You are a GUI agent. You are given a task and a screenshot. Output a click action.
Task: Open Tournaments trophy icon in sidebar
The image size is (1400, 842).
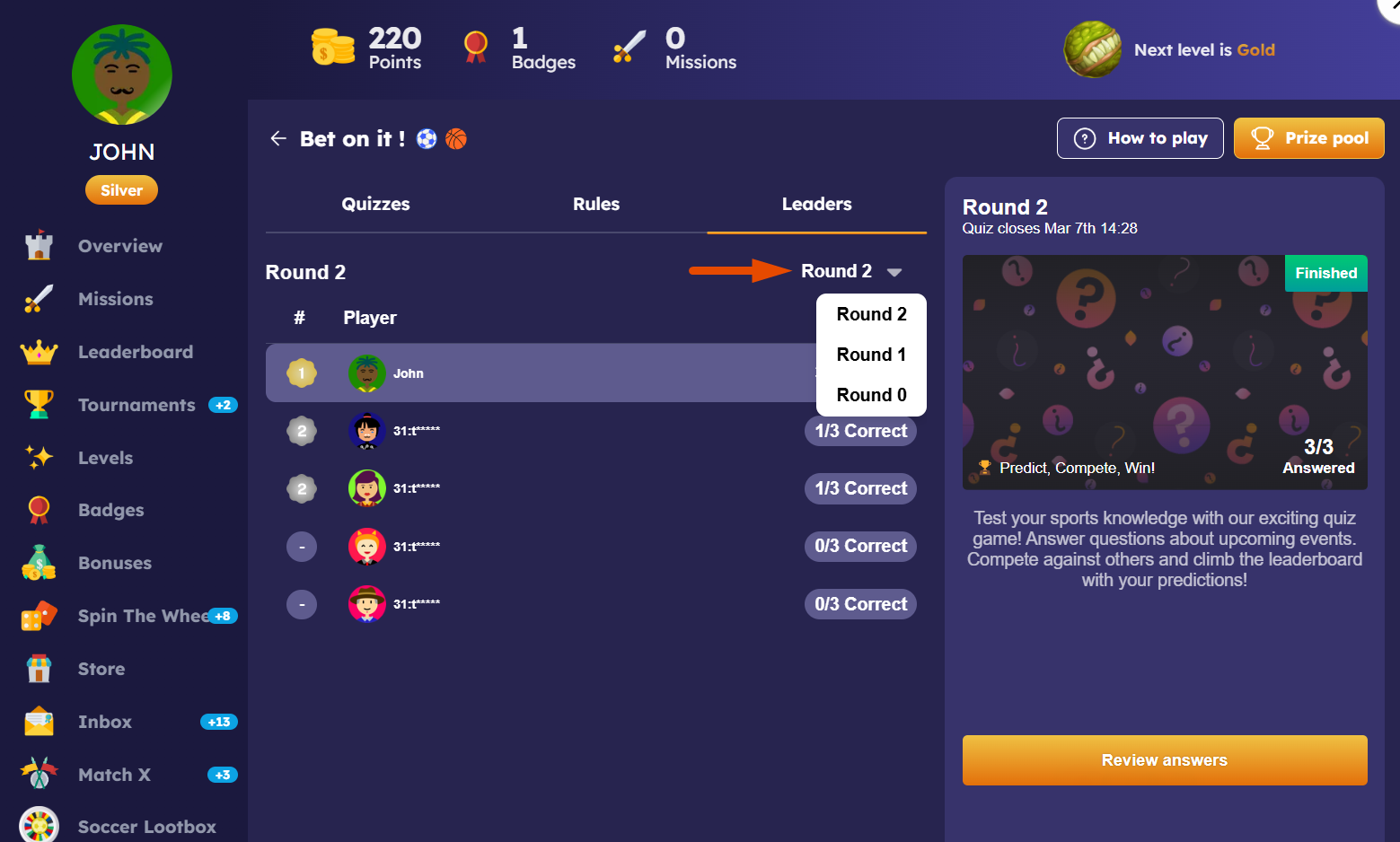click(39, 405)
